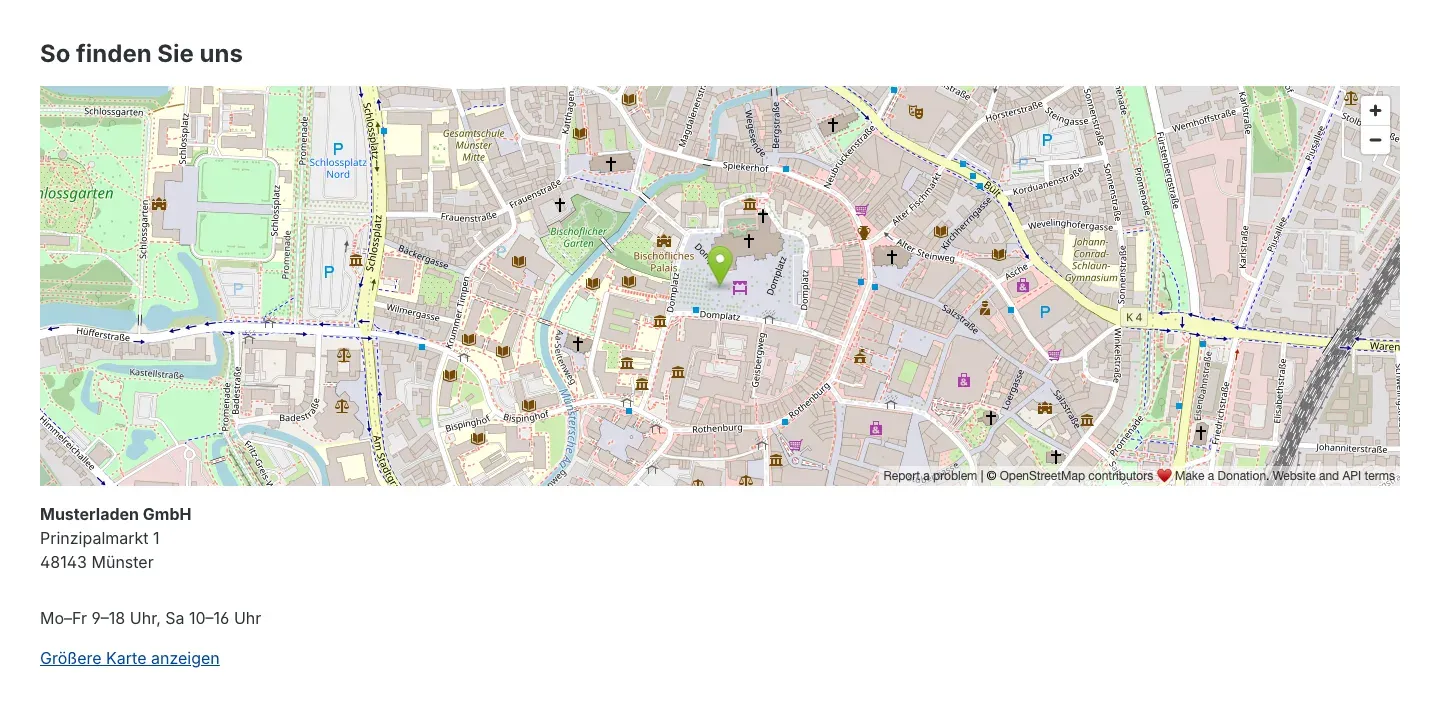This screenshot has height=706, width=1440.
Task: Click the K 4 road shield
Action: tap(1133, 317)
